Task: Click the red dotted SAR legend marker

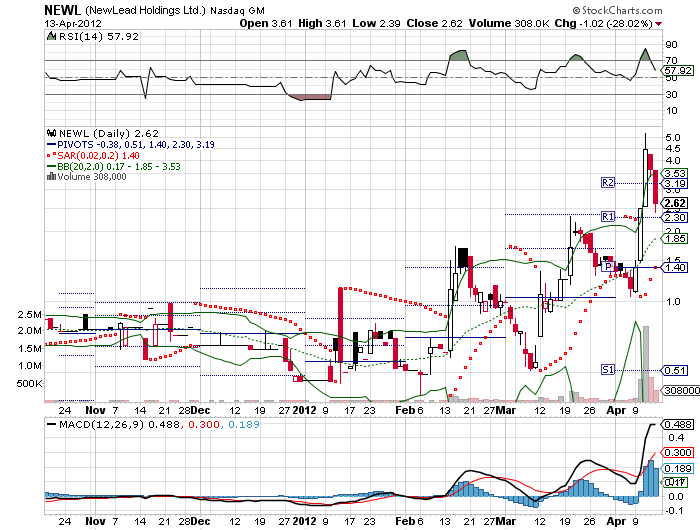Action: point(51,155)
